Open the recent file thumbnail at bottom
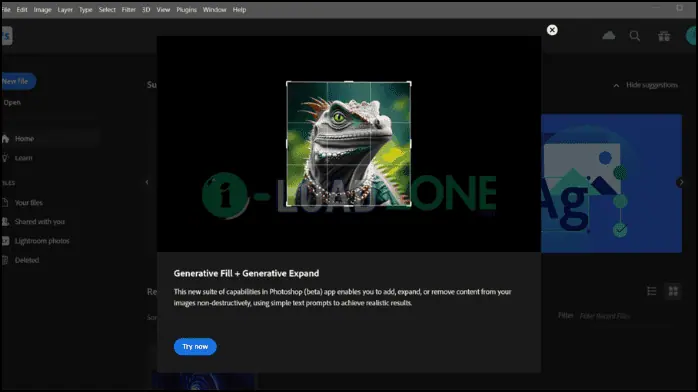Image resolution: width=698 pixels, height=392 pixels. (203, 381)
